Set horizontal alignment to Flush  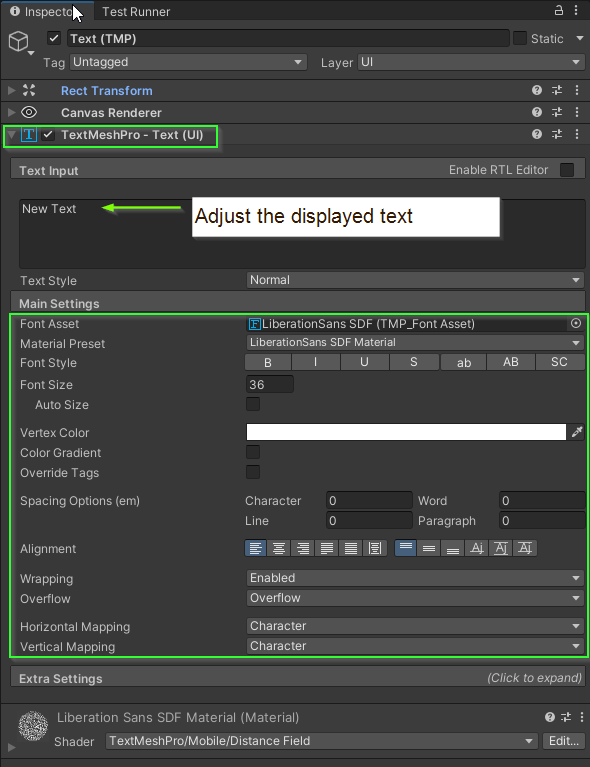351,548
